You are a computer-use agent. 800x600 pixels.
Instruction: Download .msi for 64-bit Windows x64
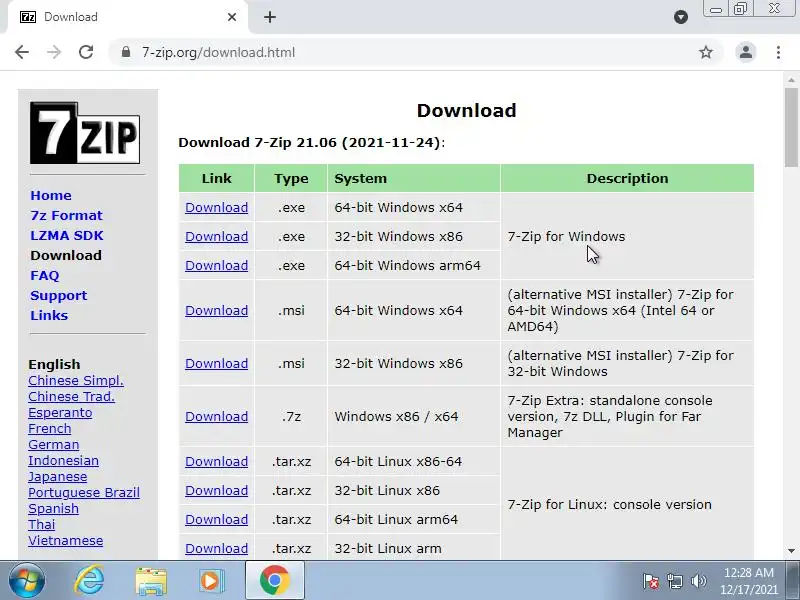216,311
